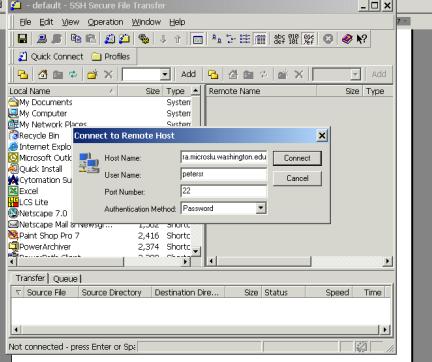
Task: Click the Port Number input field
Action: pyautogui.click(x=224, y=191)
